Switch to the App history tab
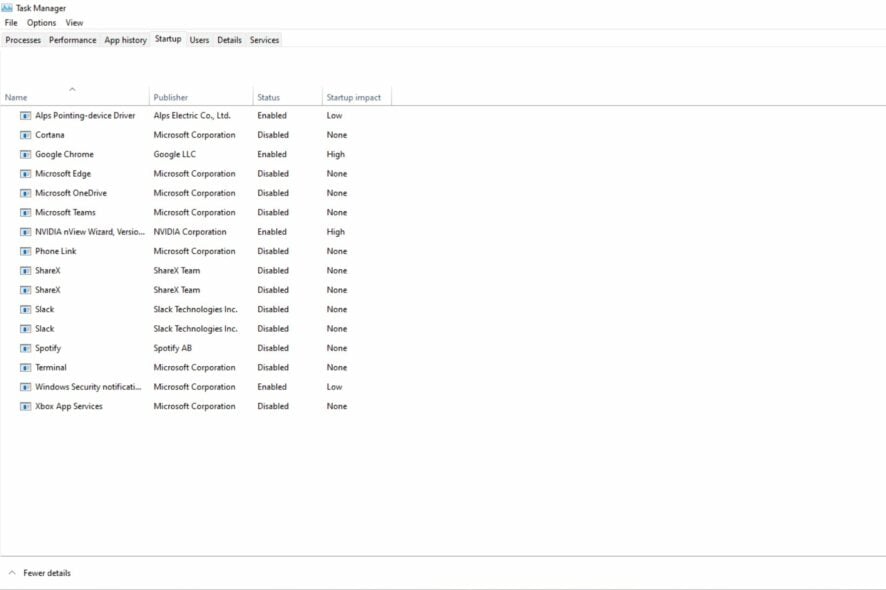This screenshot has width=886, height=590. click(x=125, y=40)
